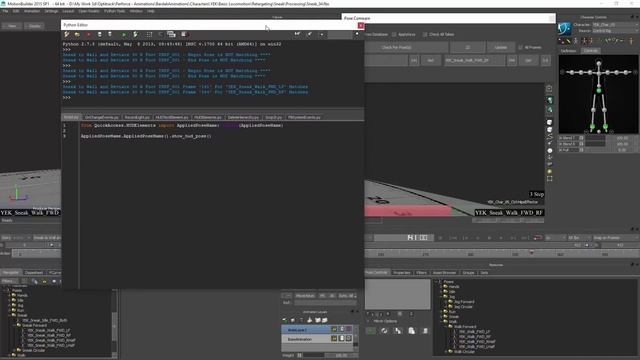Click the teal head icon in viewer side toolbar
This screenshot has width=640, height=360.
[x=549, y=100]
